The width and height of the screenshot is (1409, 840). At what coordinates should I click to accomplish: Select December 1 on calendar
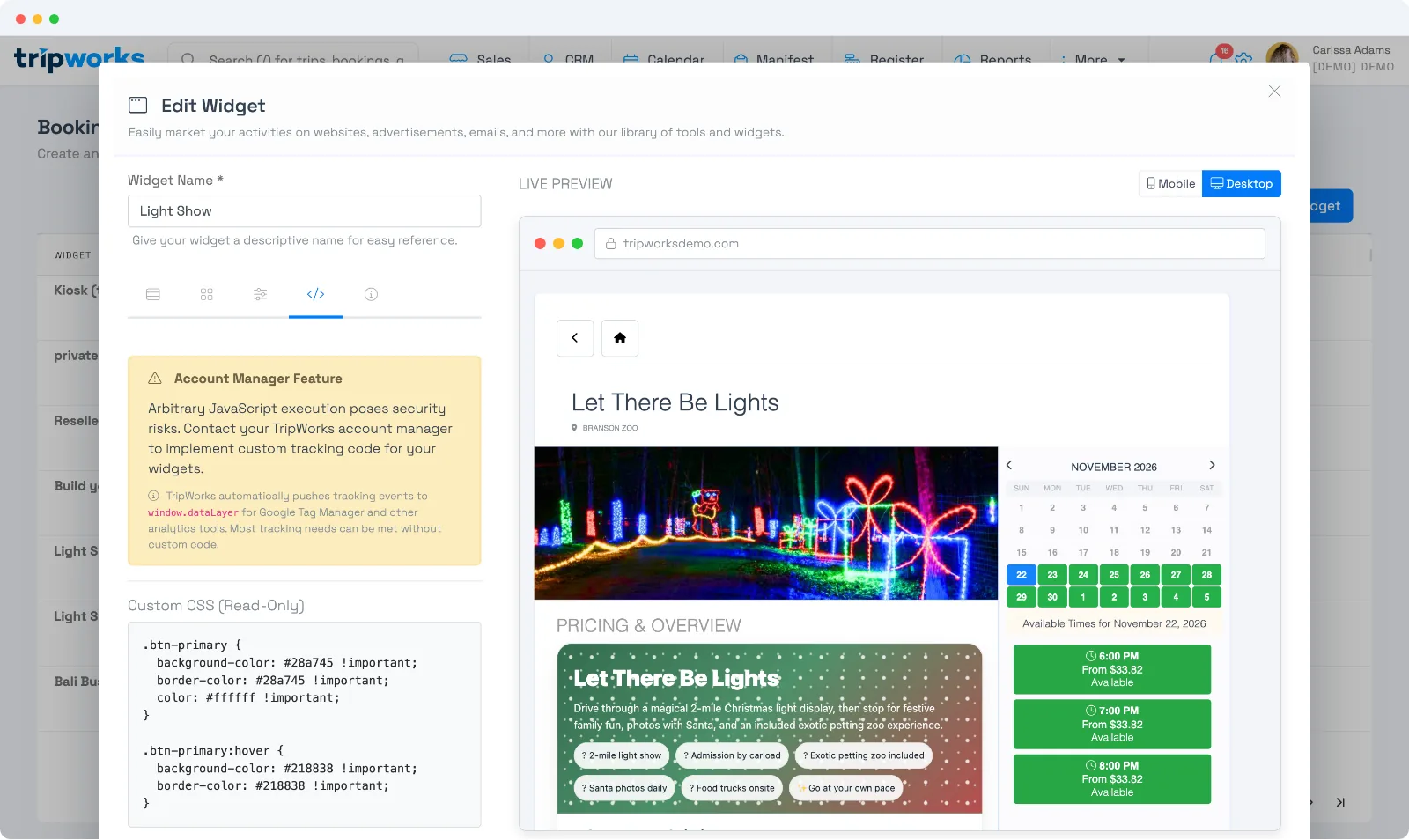(1083, 597)
